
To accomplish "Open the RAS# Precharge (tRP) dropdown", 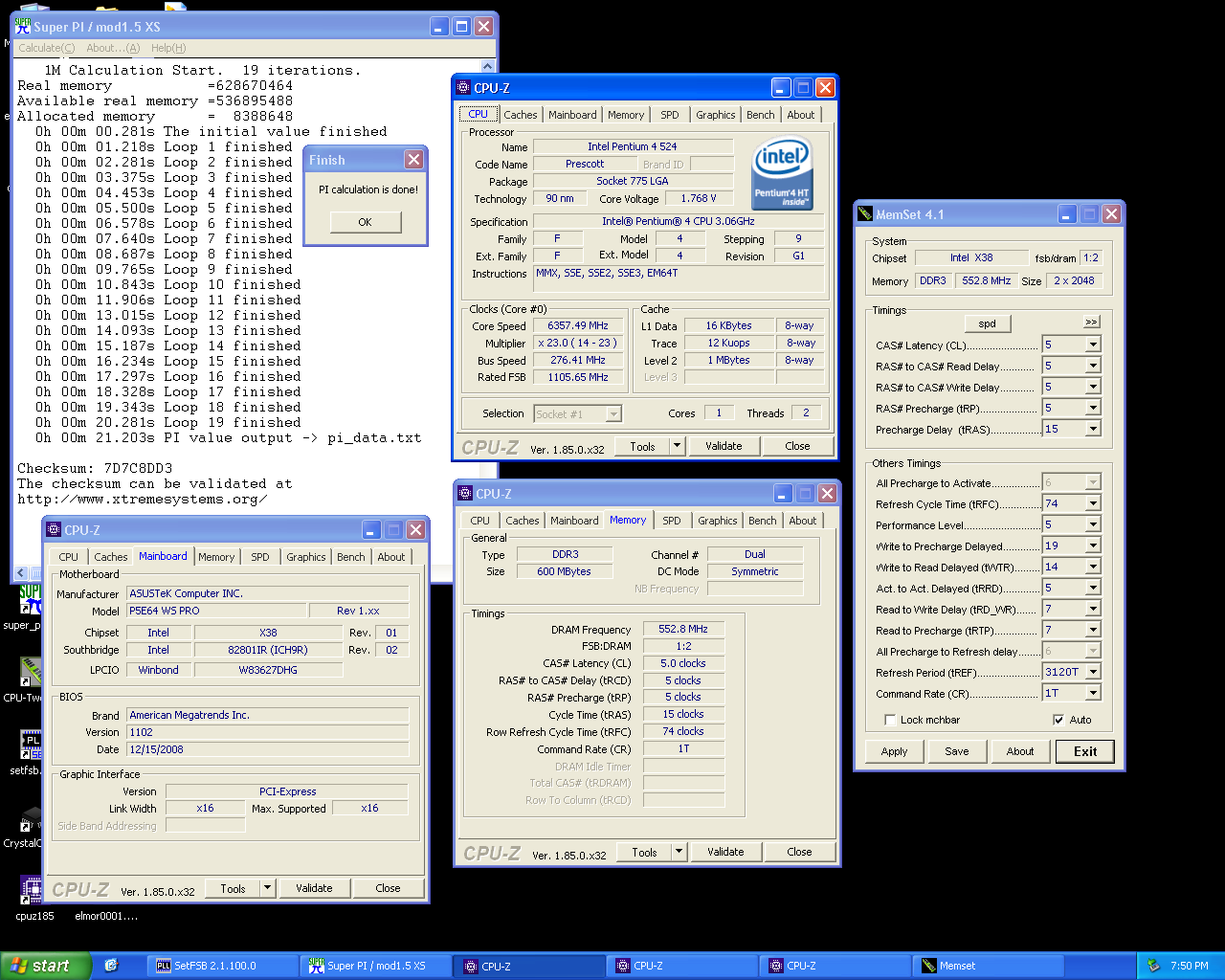I will (x=1093, y=408).
